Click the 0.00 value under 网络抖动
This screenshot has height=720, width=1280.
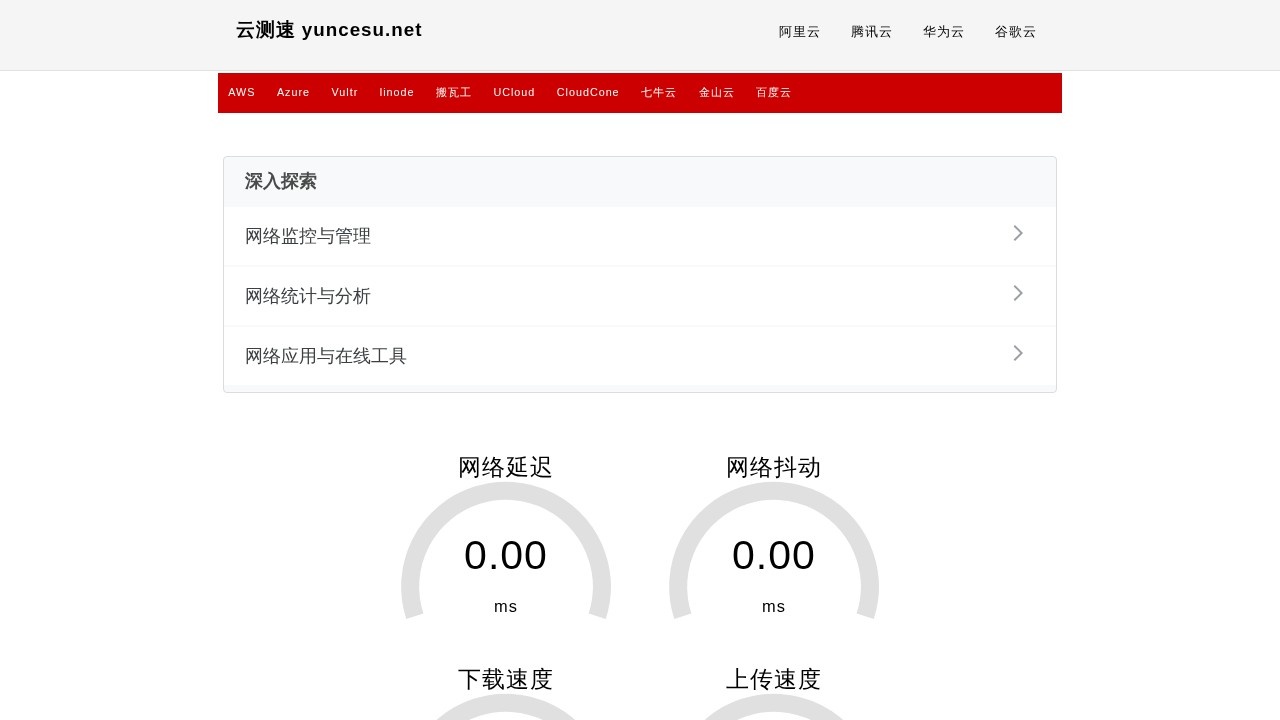[x=774, y=555]
